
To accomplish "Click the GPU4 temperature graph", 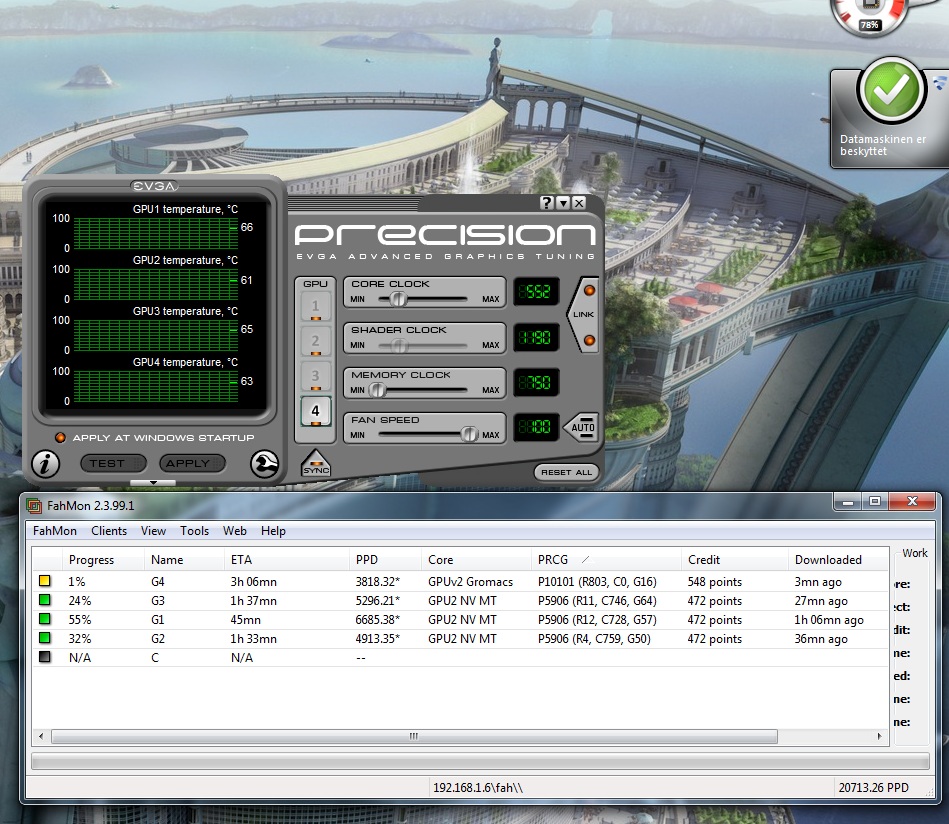I will coord(156,386).
